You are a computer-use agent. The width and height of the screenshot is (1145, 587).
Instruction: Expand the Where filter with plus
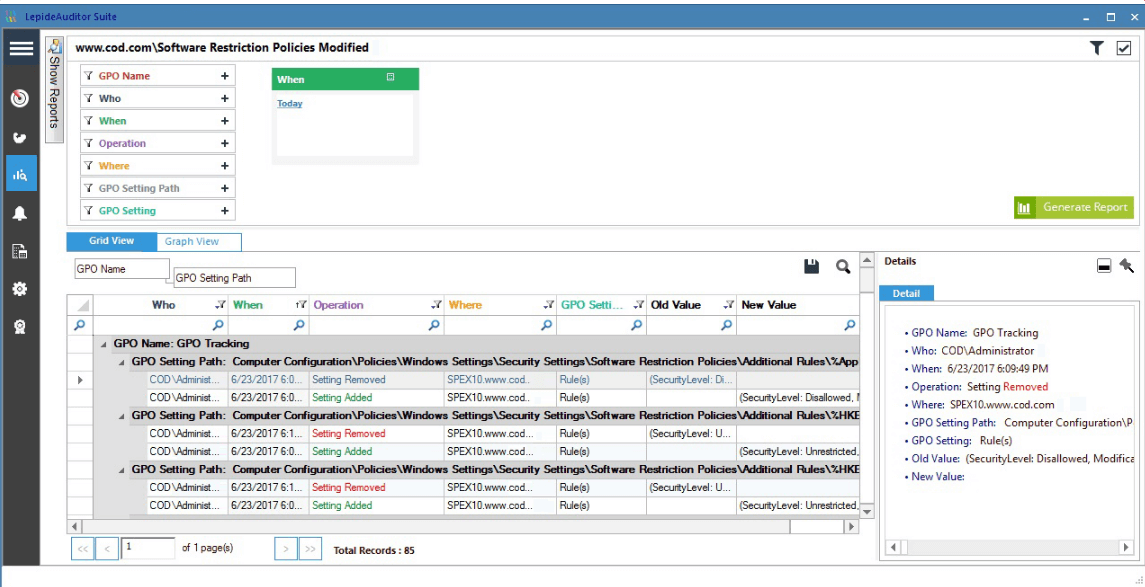tap(225, 166)
